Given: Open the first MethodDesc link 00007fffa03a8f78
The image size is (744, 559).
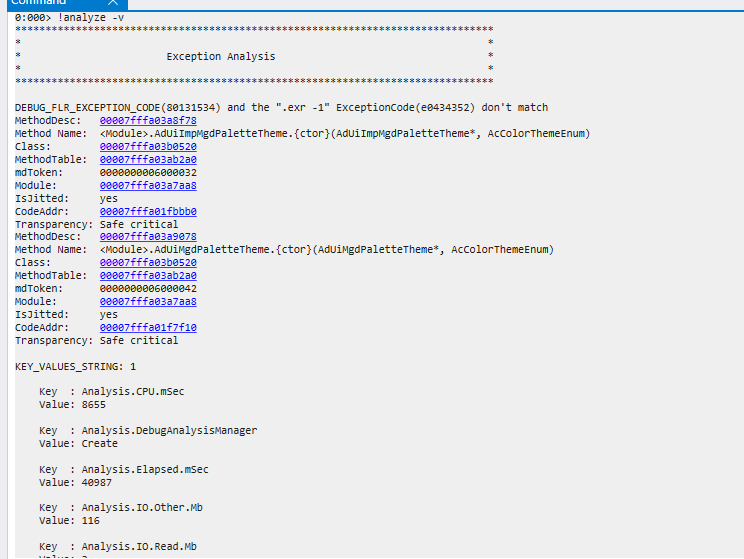Looking at the screenshot, I should pos(148,121).
